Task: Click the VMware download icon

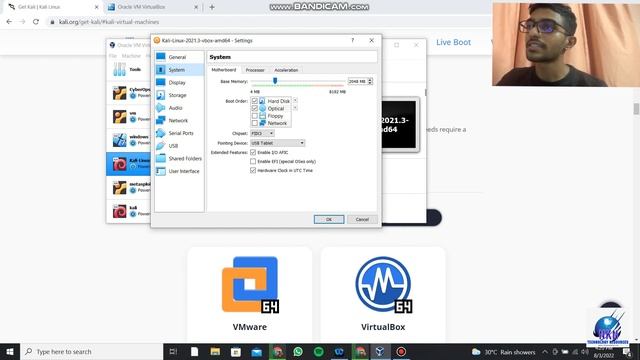Action: [x=250, y=284]
